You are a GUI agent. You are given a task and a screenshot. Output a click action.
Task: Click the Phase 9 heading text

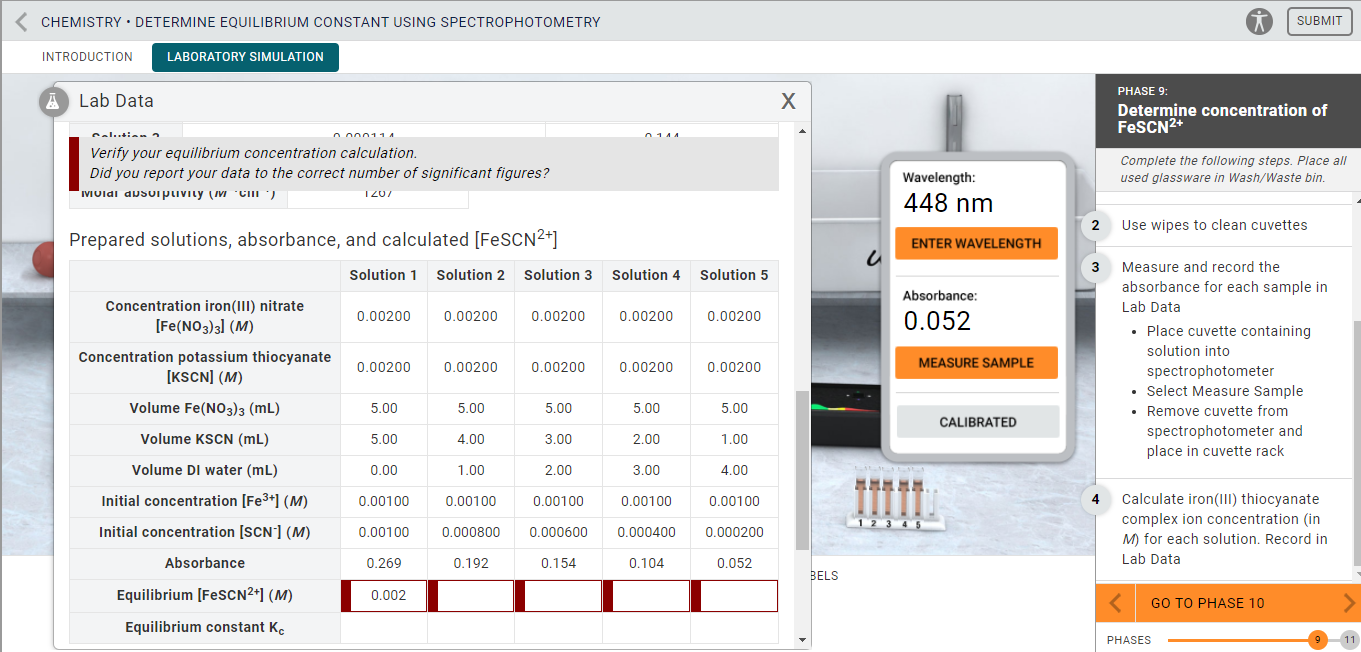coord(1222,118)
